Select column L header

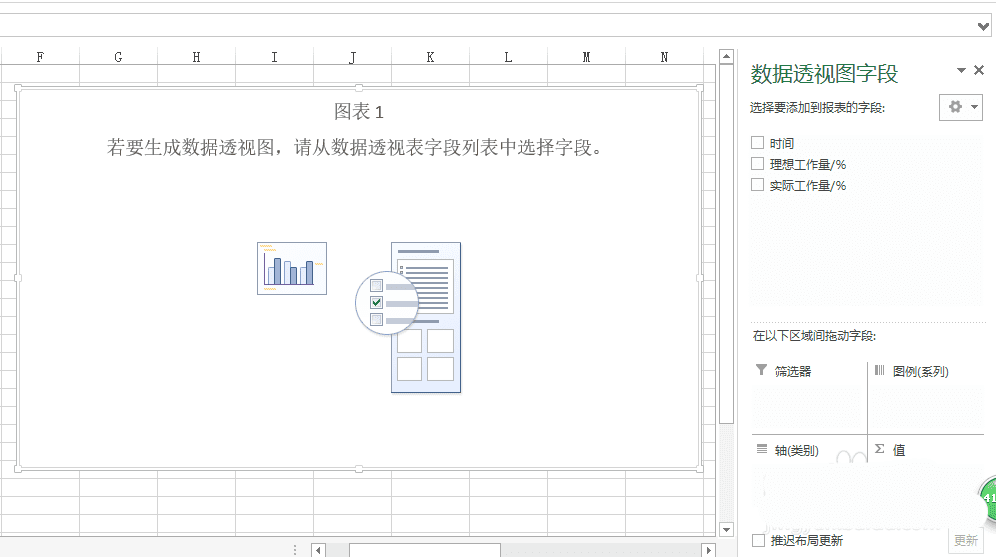point(508,57)
